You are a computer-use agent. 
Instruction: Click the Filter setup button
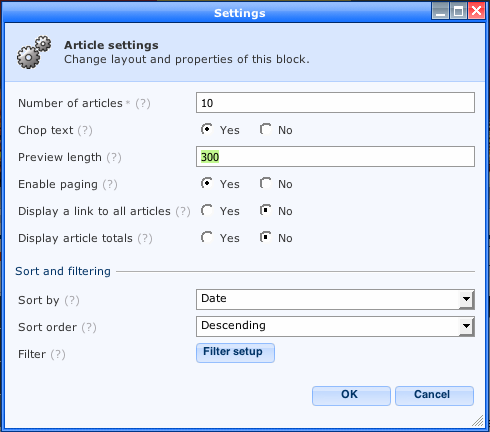click(x=235, y=353)
